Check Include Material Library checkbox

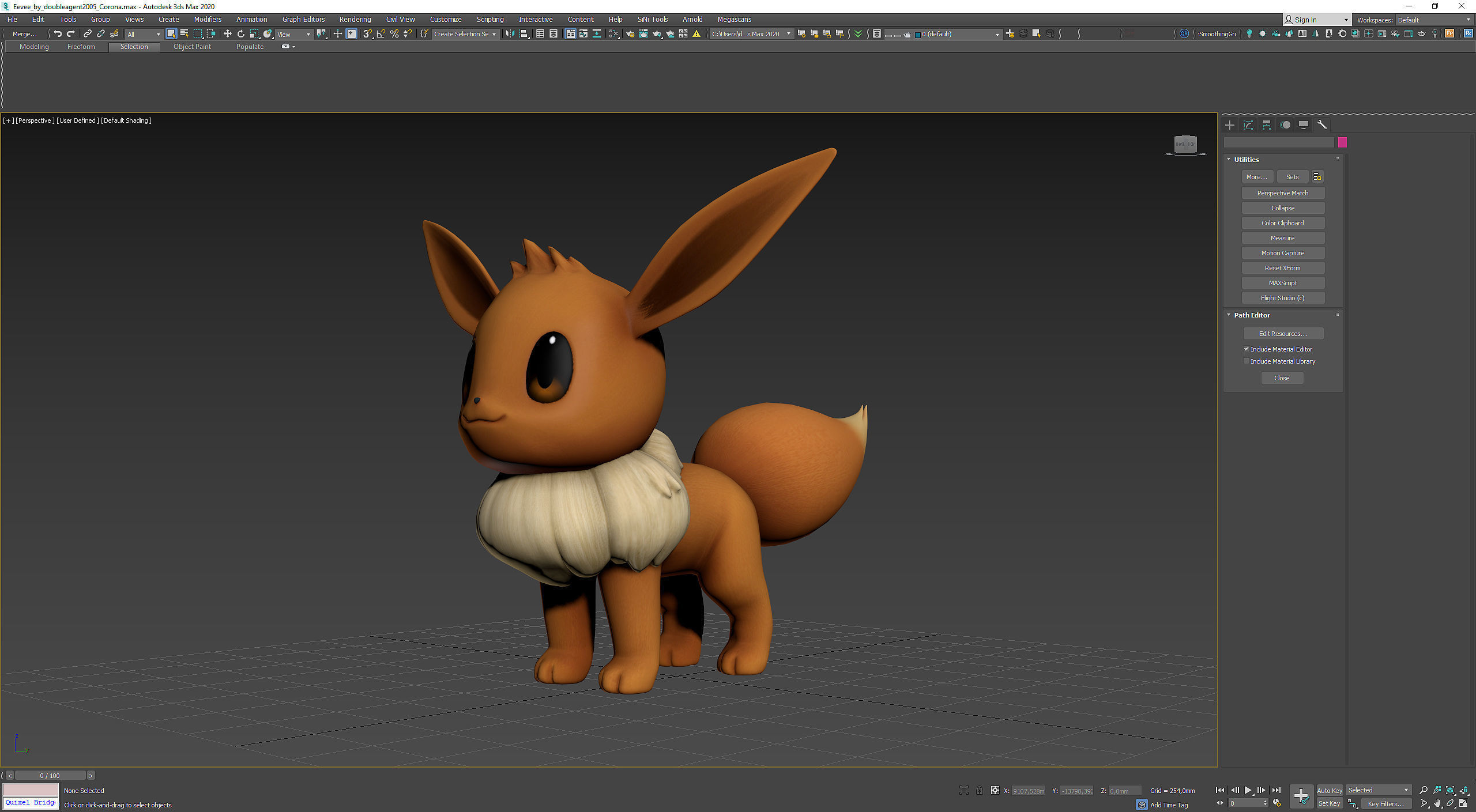click(1247, 361)
